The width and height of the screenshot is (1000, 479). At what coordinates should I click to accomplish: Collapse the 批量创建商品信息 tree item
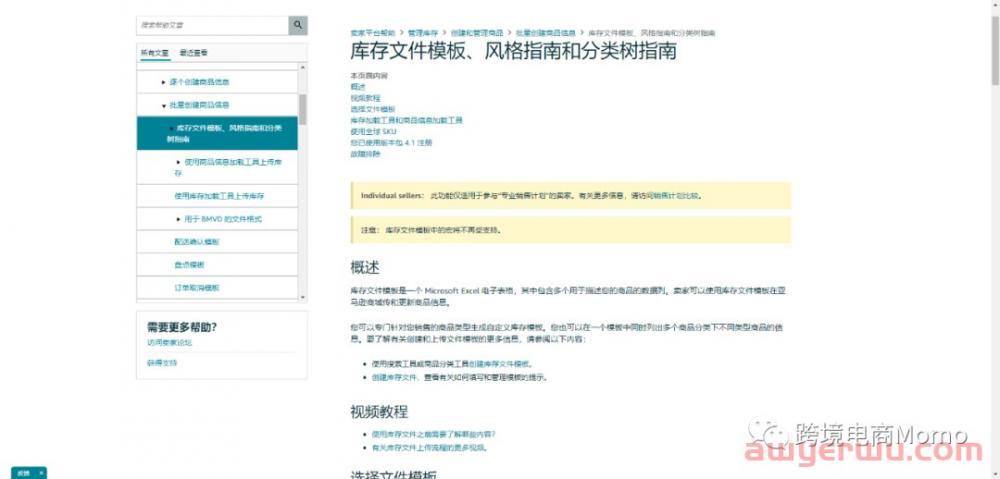click(164, 105)
